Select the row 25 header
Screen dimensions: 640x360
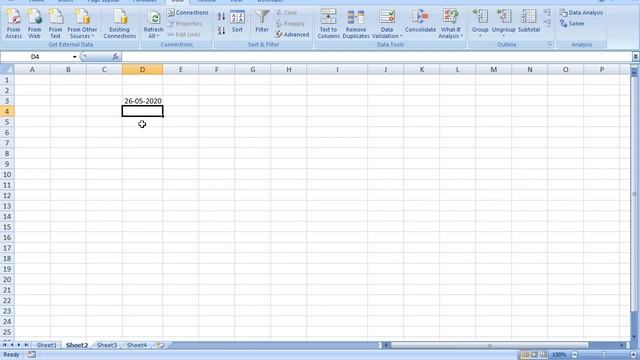(7, 332)
